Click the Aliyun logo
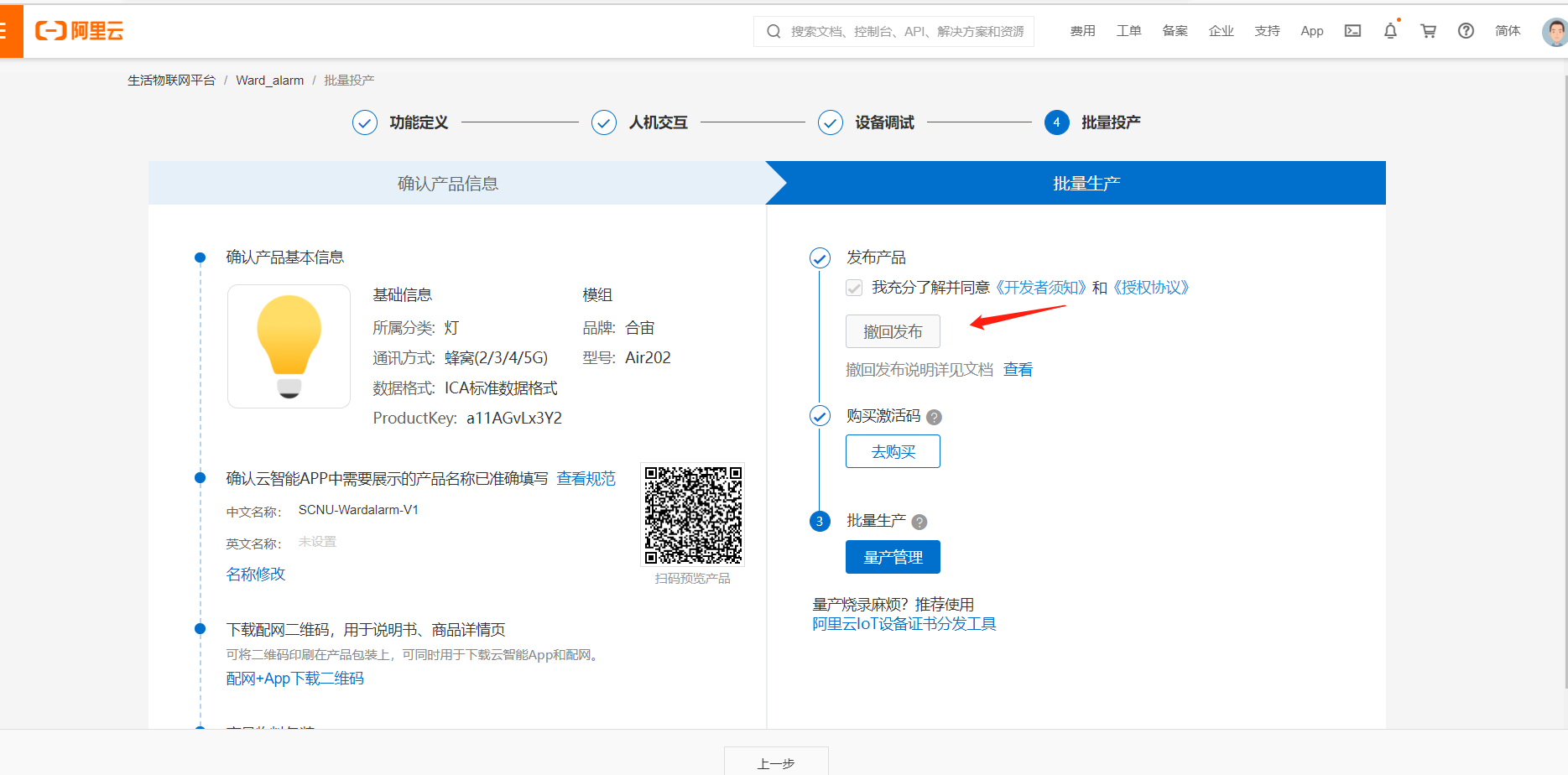The image size is (1568, 775). (78, 31)
